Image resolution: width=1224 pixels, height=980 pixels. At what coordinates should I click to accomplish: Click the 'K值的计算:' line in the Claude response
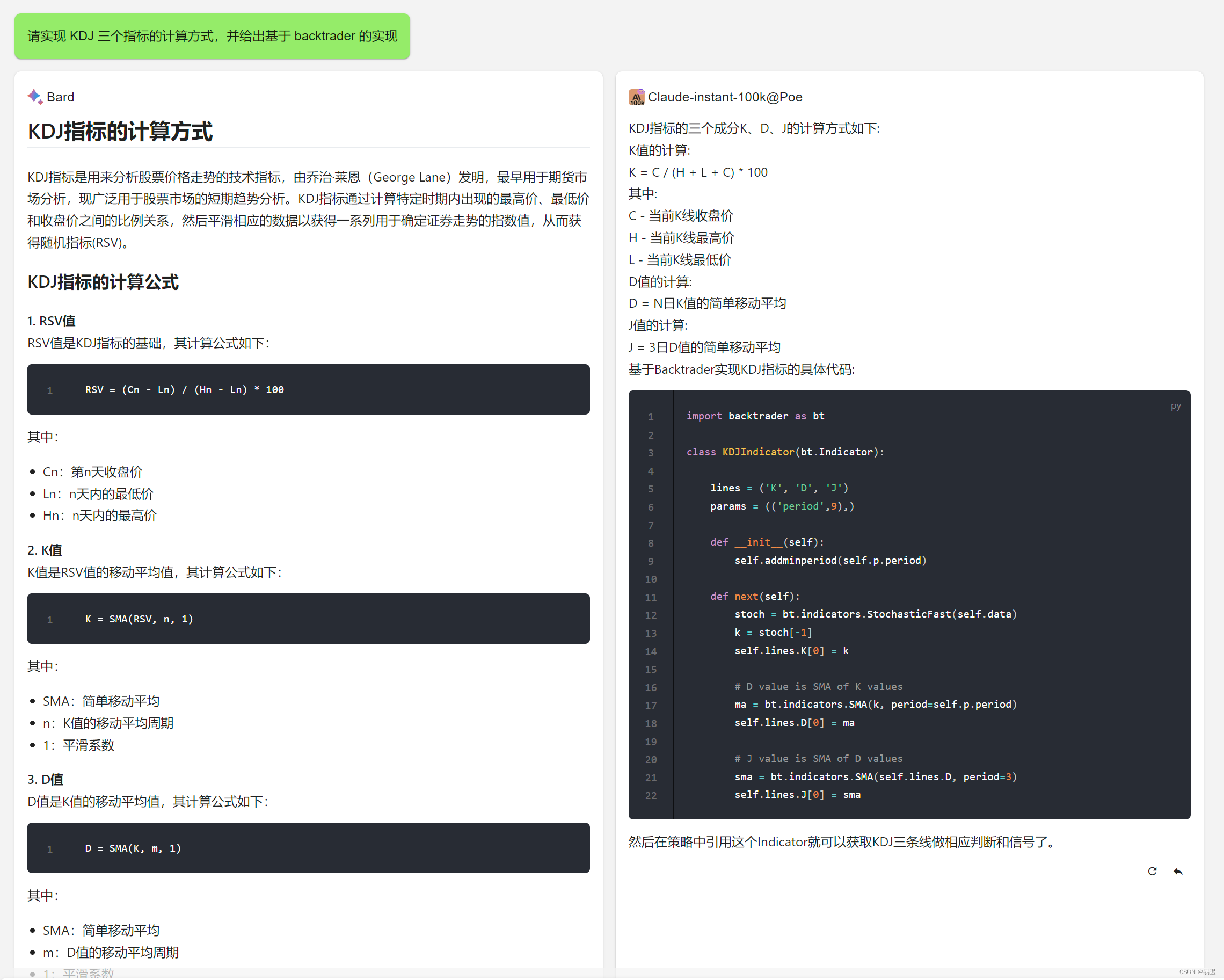click(659, 150)
